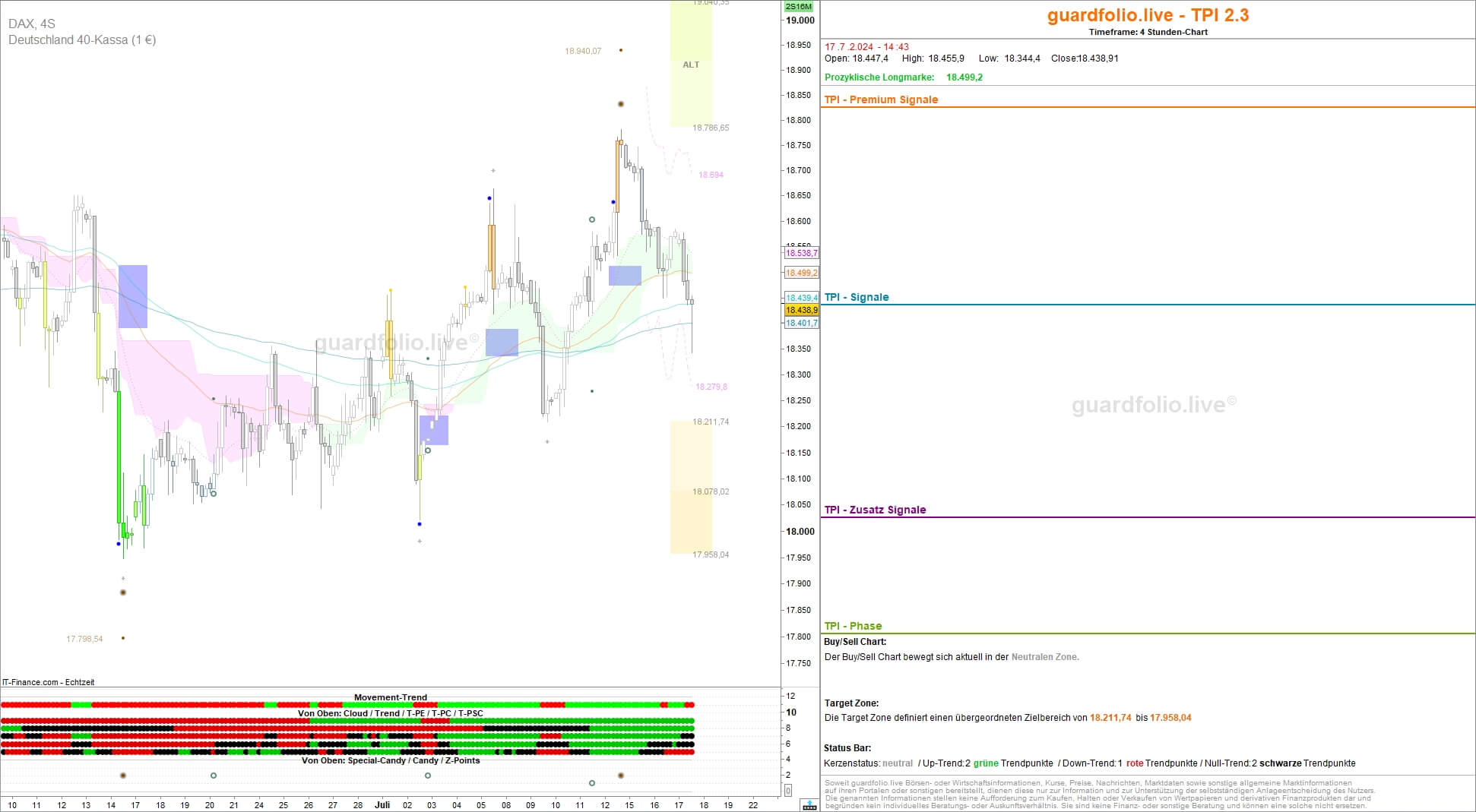The image size is (1476, 812).
Task: Click the 18.786,65 level label on chart
Action: pyautogui.click(x=711, y=128)
